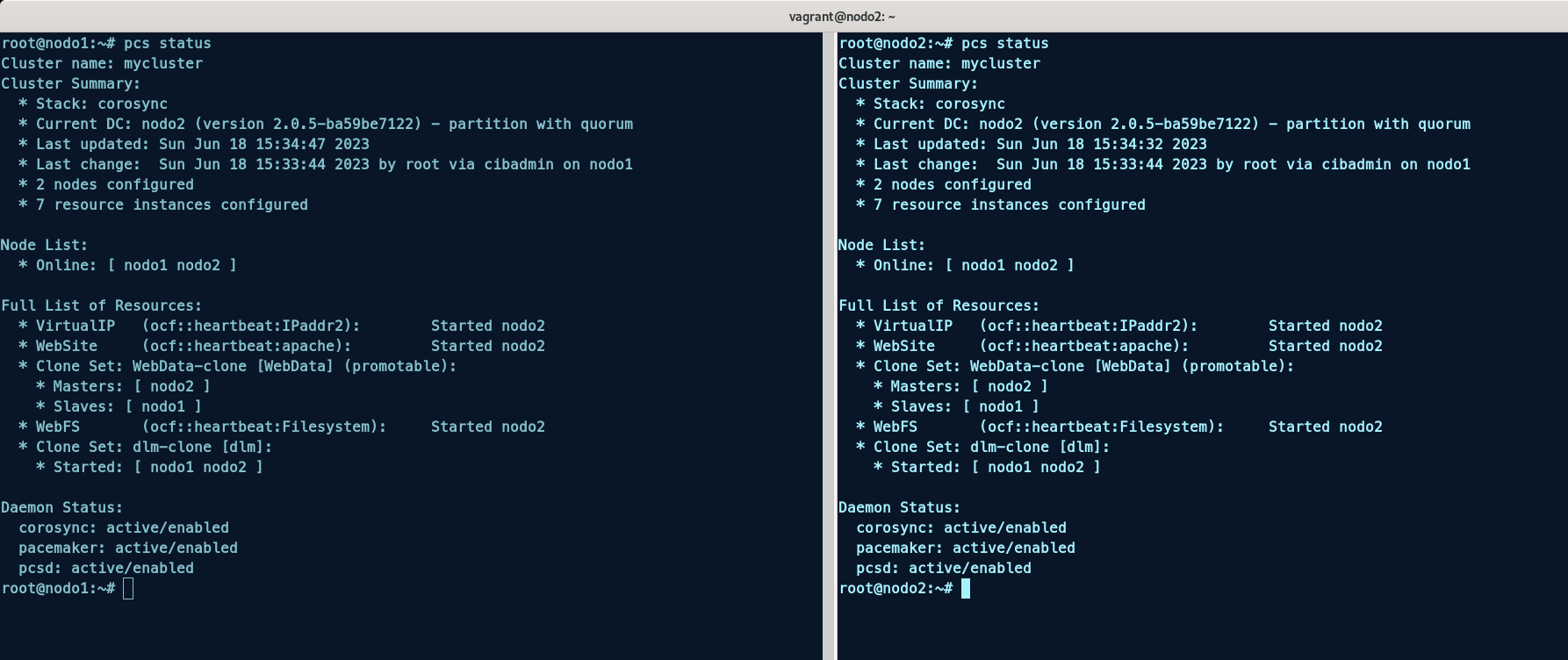Image resolution: width=1568 pixels, height=660 pixels.
Task: Click "7 resource instances configured" in right pane
Action: 1009,205
